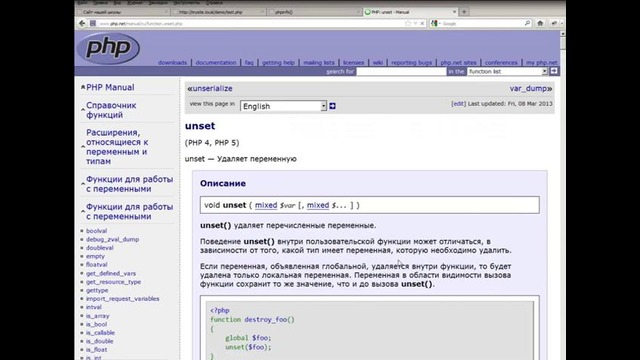Open doubleval in the sidebar
The width and height of the screenshot is (640, 360).
(x=100, y=248)
